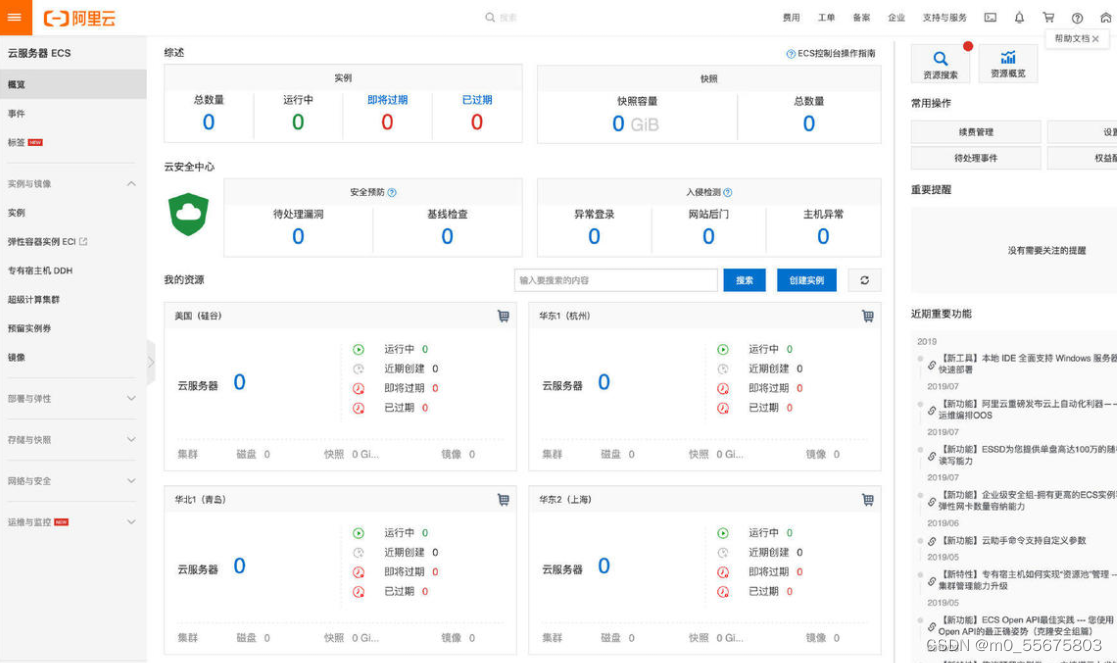The image size is (1117, 663).
Task: Open the notification bell
Action: 1019,17
